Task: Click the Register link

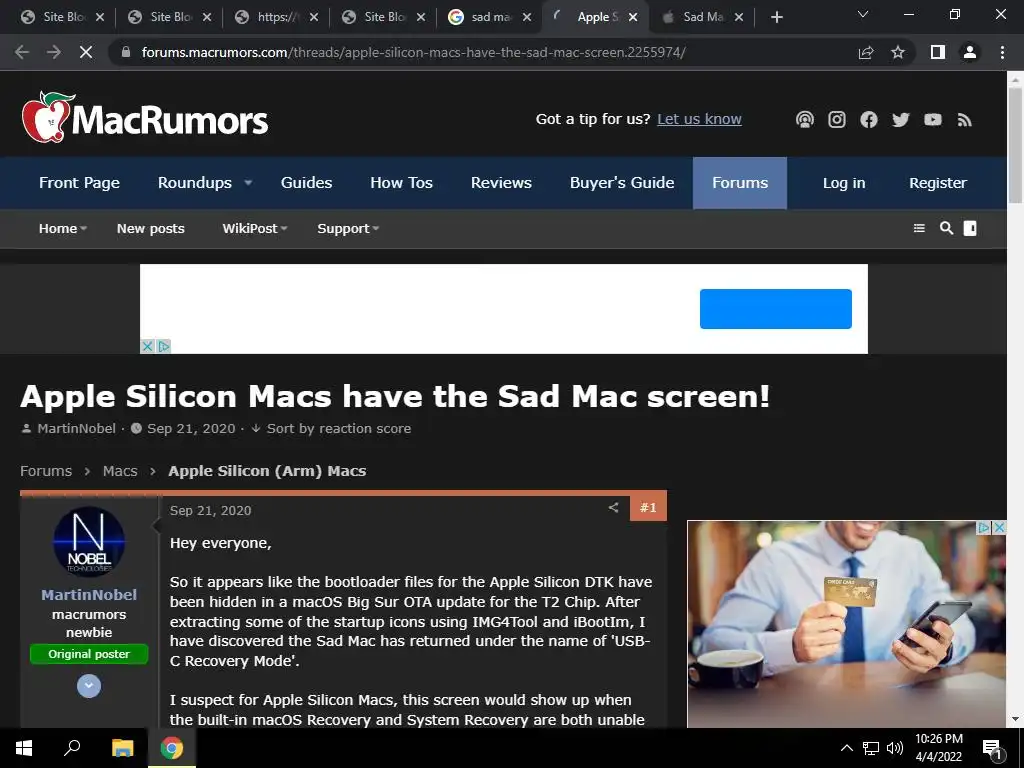Action: point(938,183)
